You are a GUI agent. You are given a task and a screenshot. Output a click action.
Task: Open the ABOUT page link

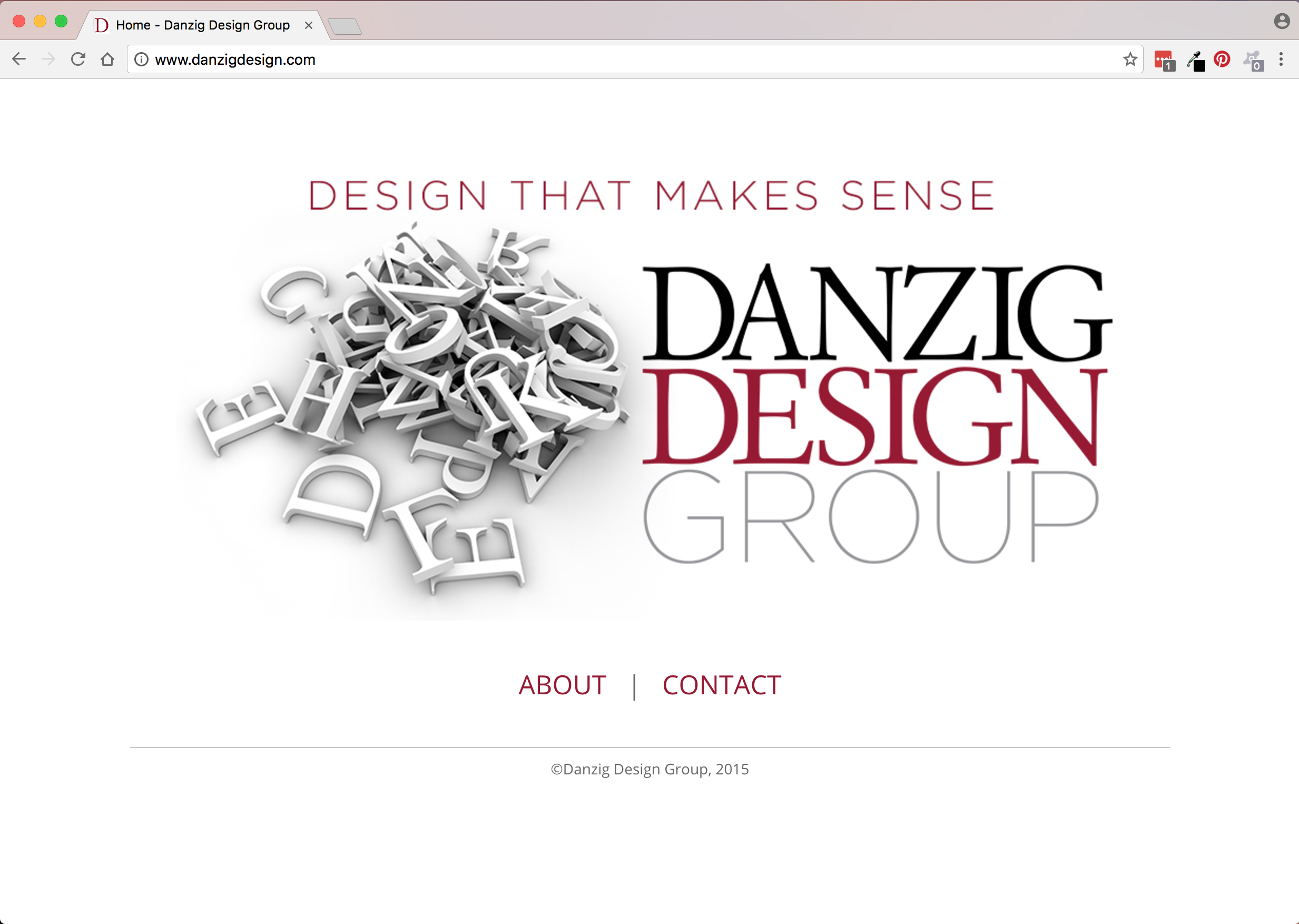(x=562, y=685)
